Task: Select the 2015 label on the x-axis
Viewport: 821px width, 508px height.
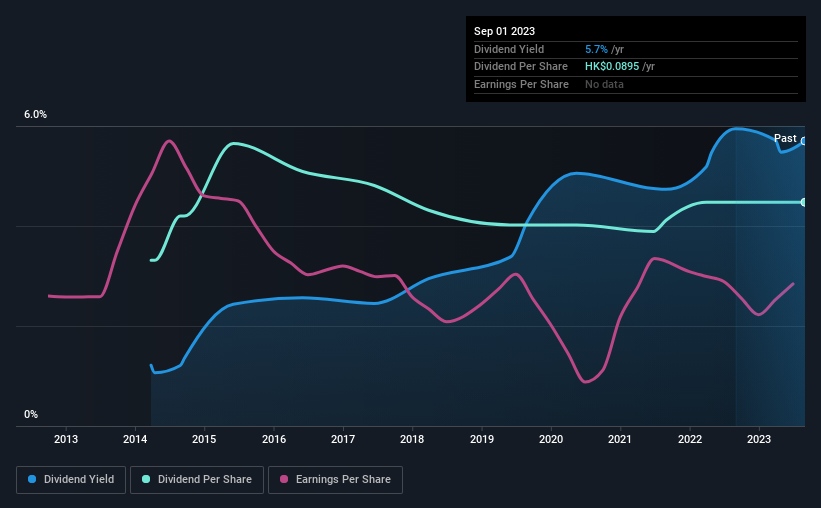Action: coord(204,439)
